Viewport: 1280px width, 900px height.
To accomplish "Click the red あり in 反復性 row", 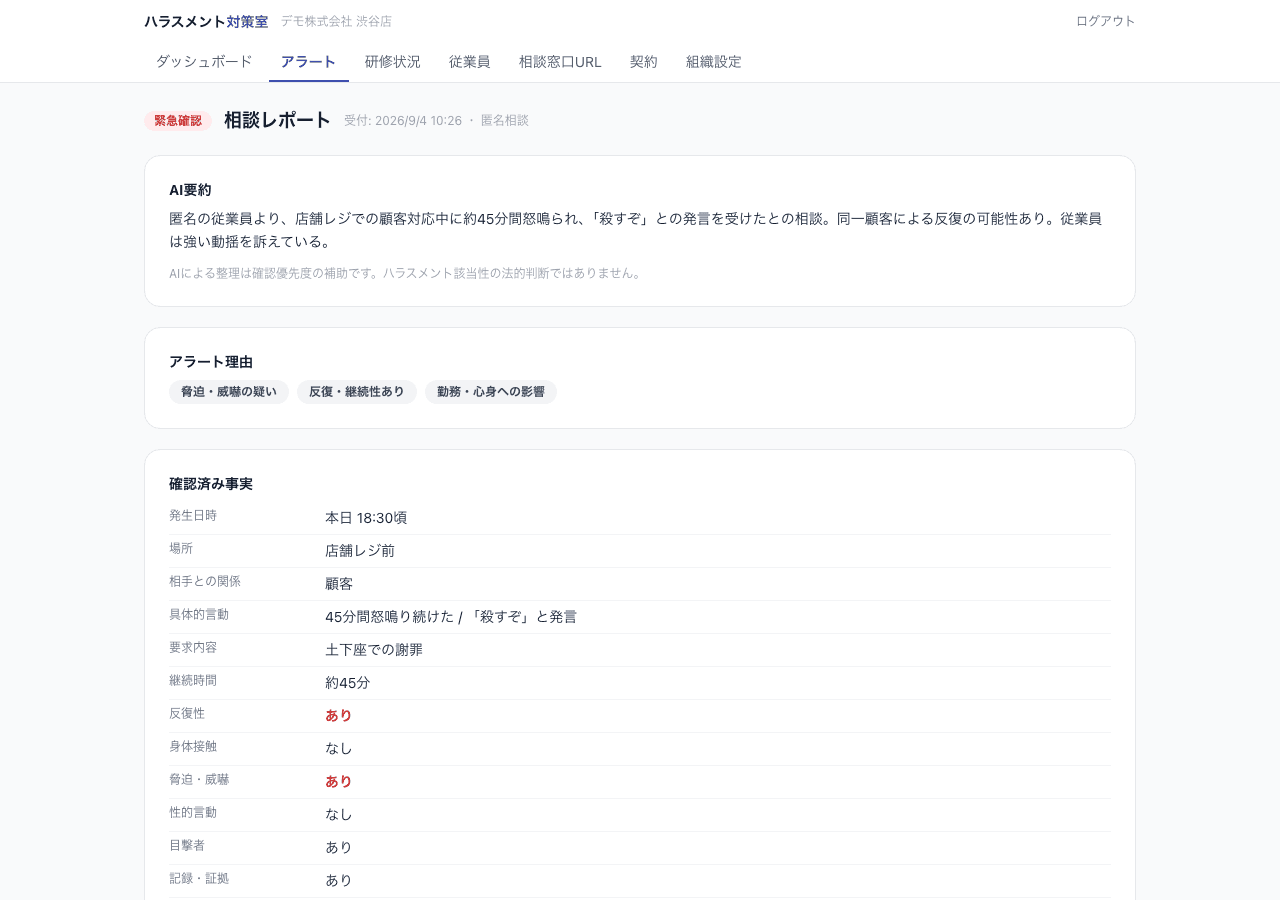I will point(339,716).
